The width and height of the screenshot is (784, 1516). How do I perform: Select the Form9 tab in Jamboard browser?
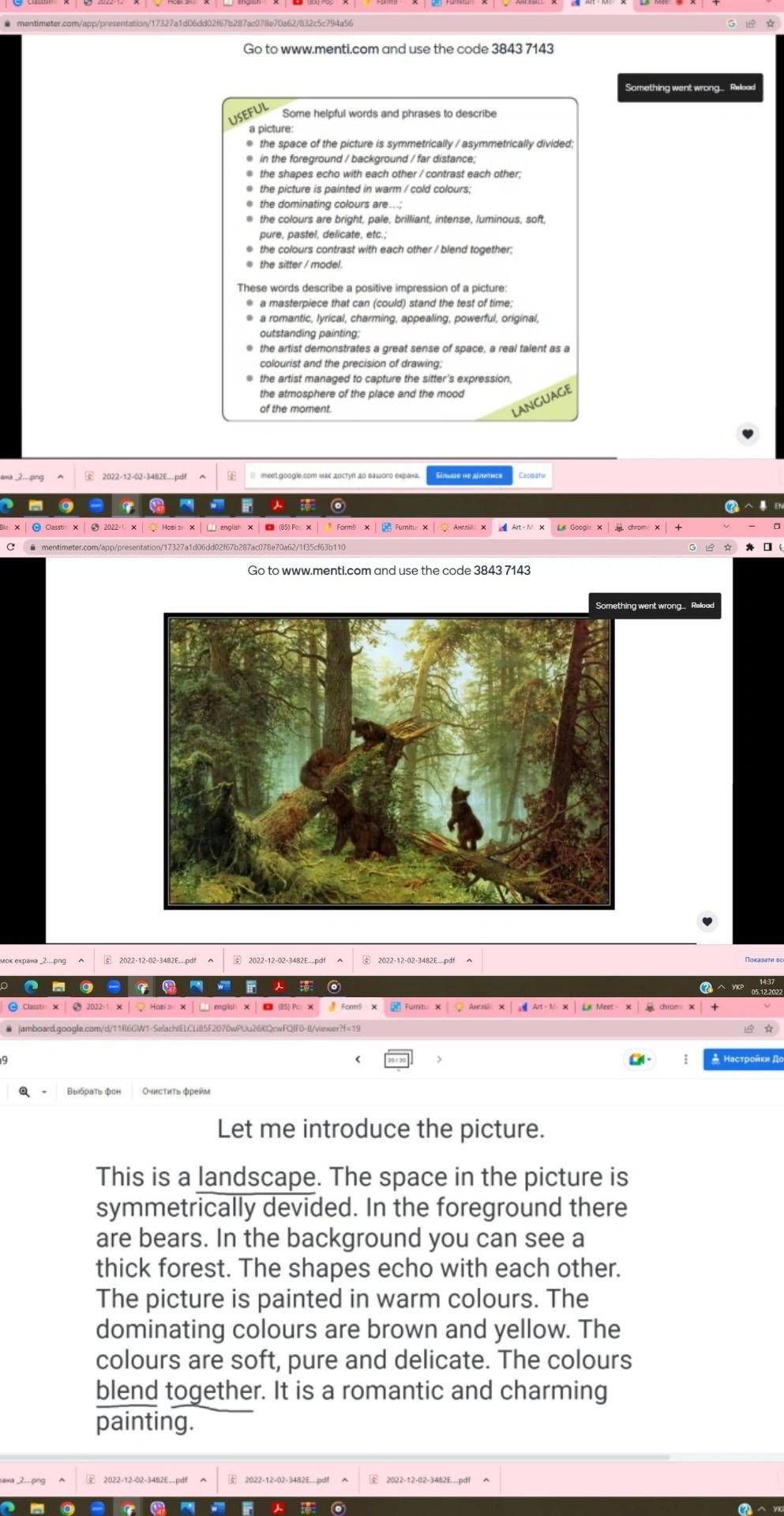351,1007
